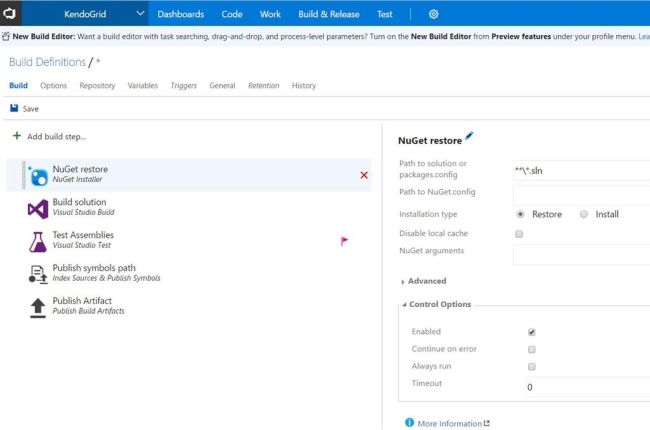This screenshot has height=430, width=650.
Task: Click the Test Assemblies flask icon
Action: (x=38, y=242)
